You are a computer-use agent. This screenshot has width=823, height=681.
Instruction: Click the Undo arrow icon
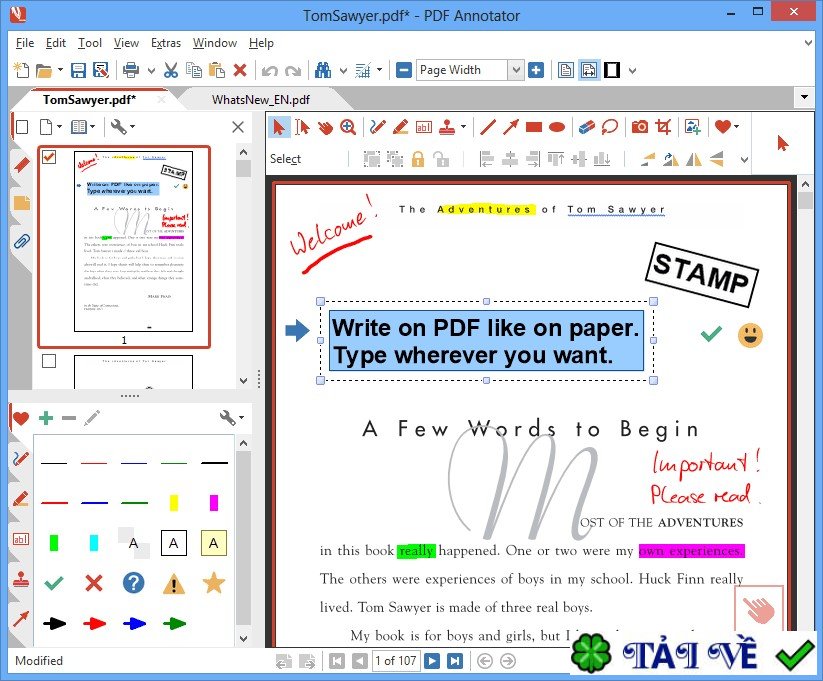pos(269,70)
